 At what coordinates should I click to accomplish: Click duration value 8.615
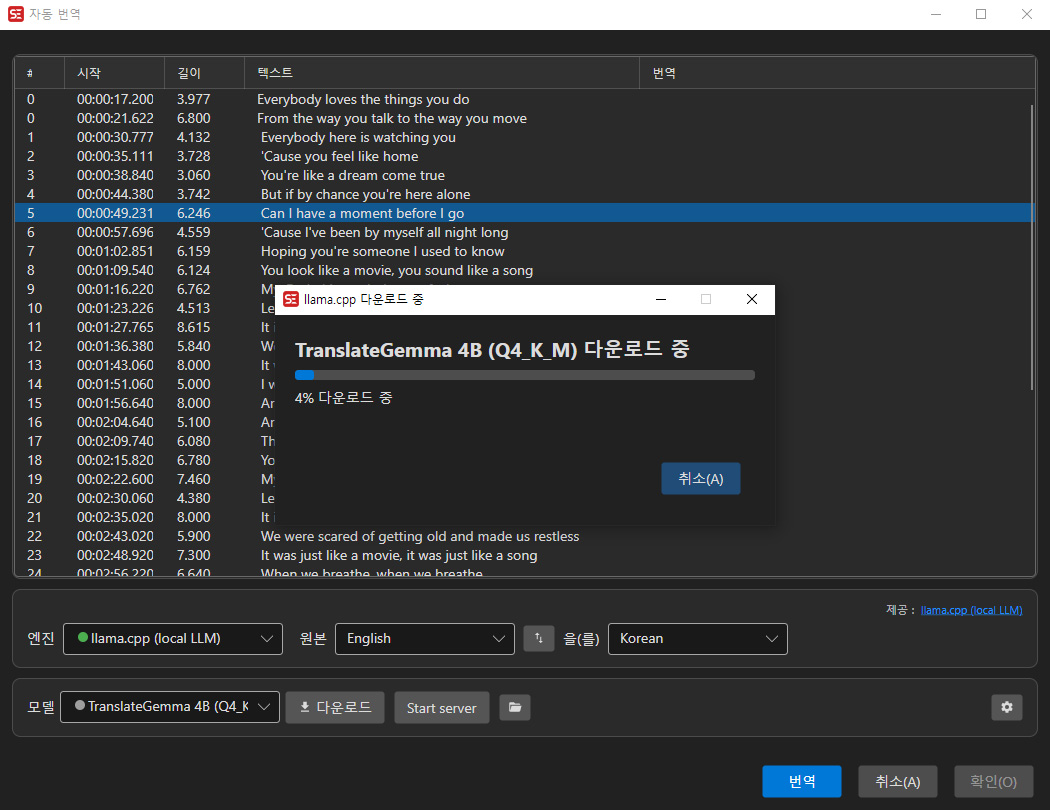[194, 327]
